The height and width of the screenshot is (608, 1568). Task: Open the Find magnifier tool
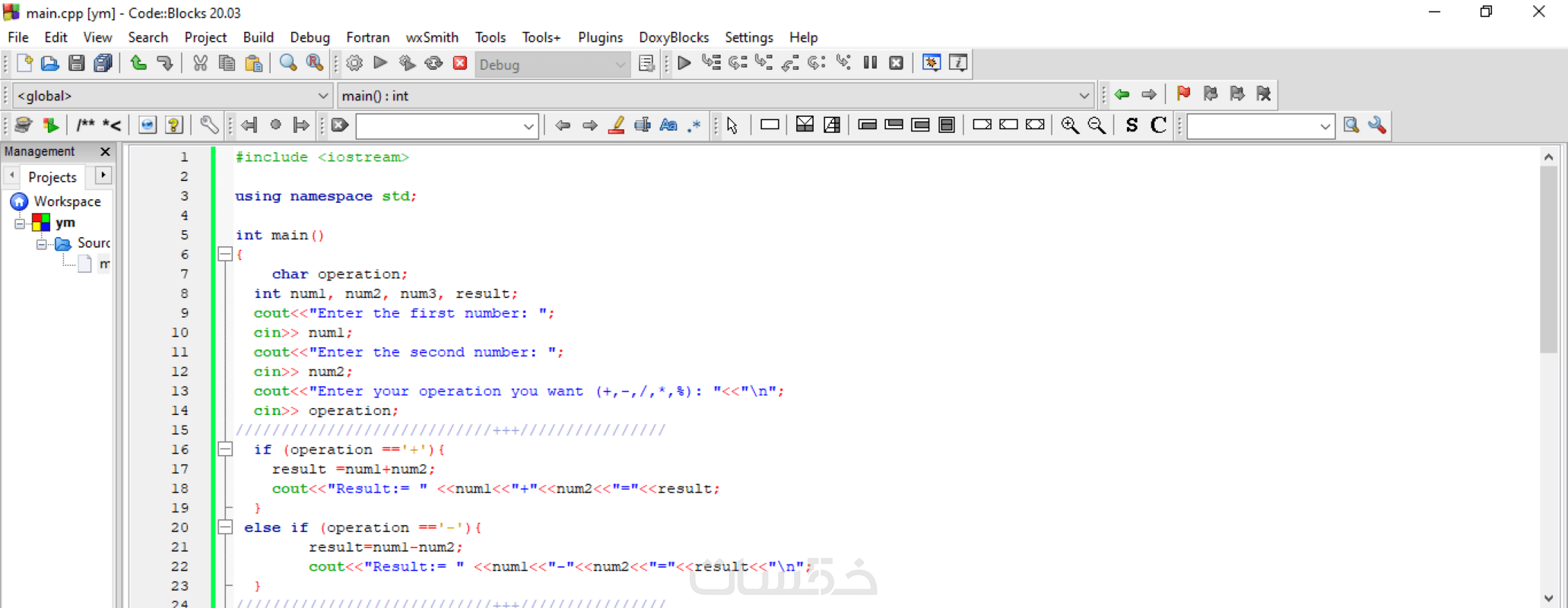[288, 64]
